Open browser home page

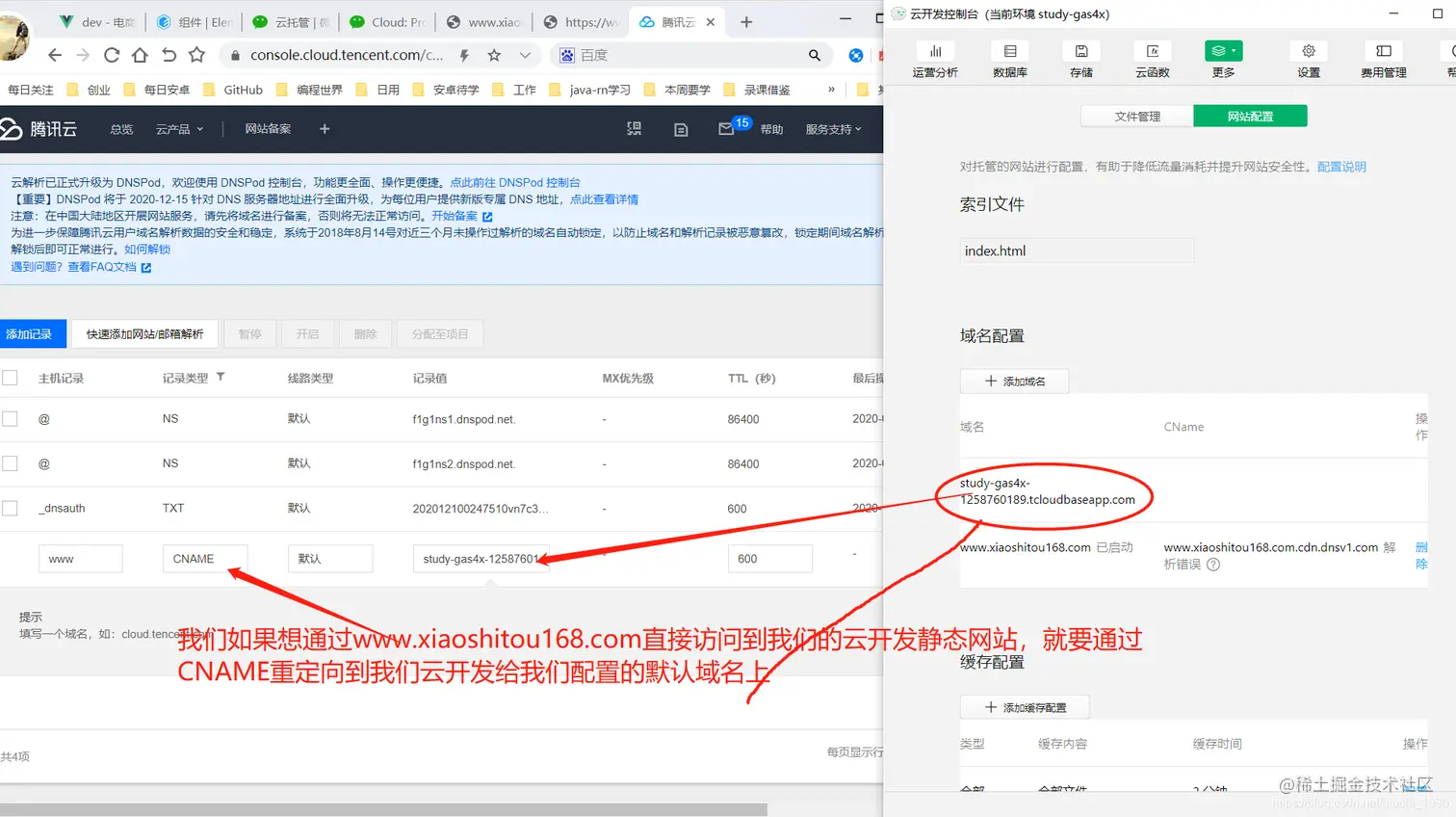click(x=140, y=55)
